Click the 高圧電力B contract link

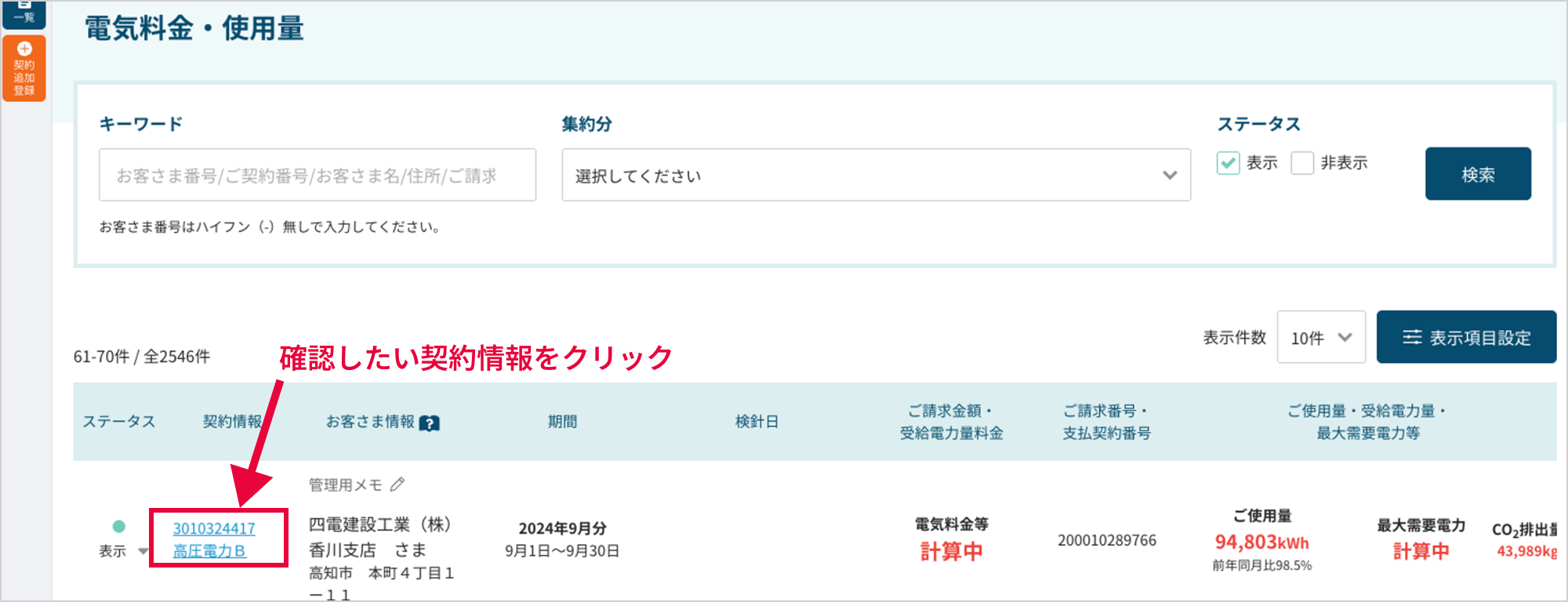click(x=209, y=551)
